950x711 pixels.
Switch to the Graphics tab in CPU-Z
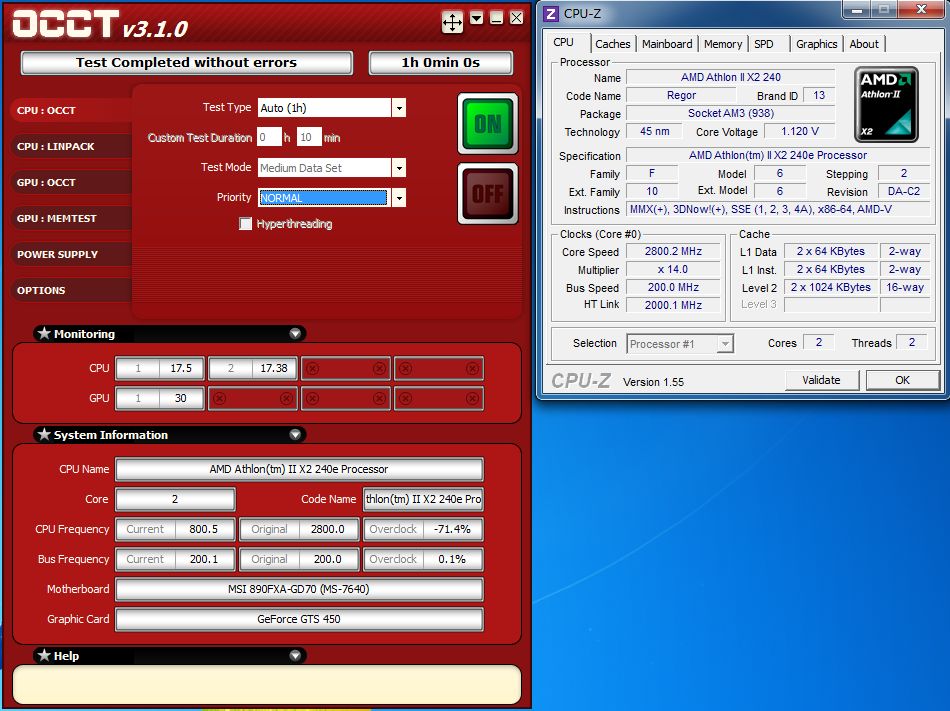click(x=816, y=44)
